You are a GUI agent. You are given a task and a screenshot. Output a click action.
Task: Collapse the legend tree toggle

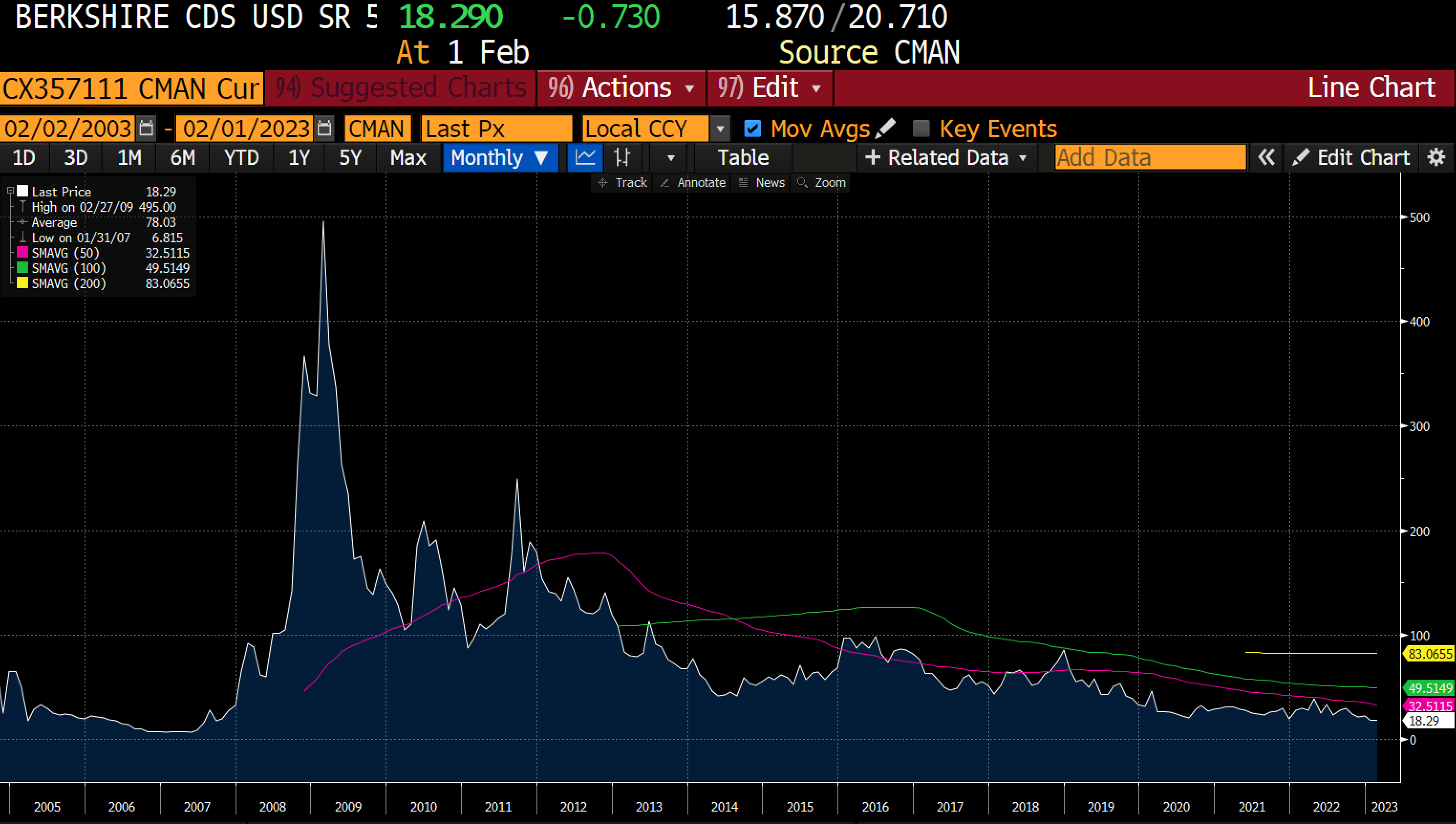pos(10,191)
